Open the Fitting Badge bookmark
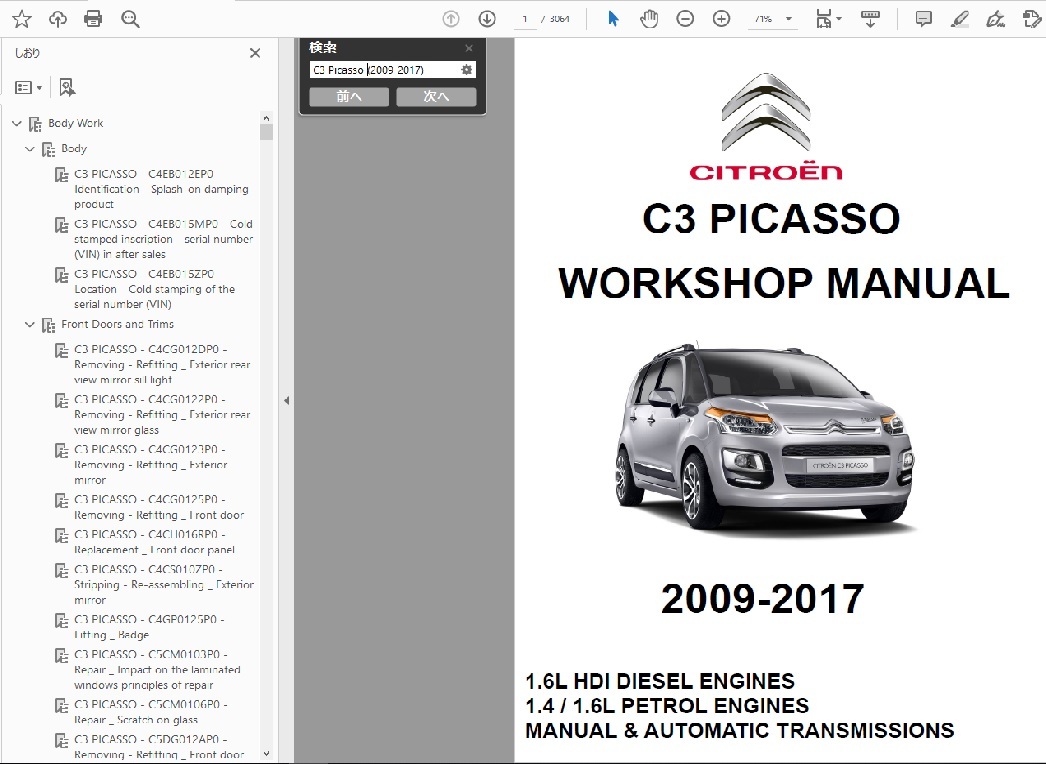1046x764 pixels. pyautogui.click(x=149, y=627)
